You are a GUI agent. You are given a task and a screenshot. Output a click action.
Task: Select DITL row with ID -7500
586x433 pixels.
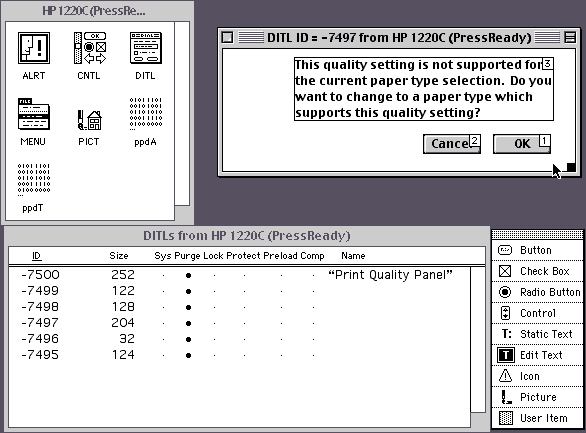[x=239, y=275]
